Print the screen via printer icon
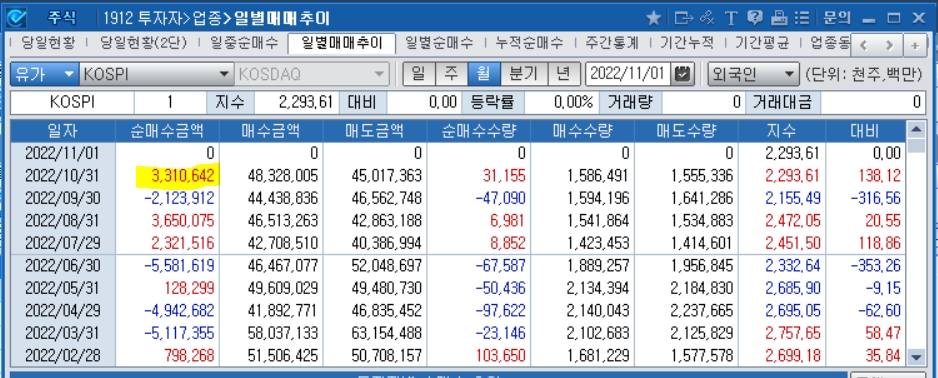This screenshot has height=378, width=938. (779, 19)
